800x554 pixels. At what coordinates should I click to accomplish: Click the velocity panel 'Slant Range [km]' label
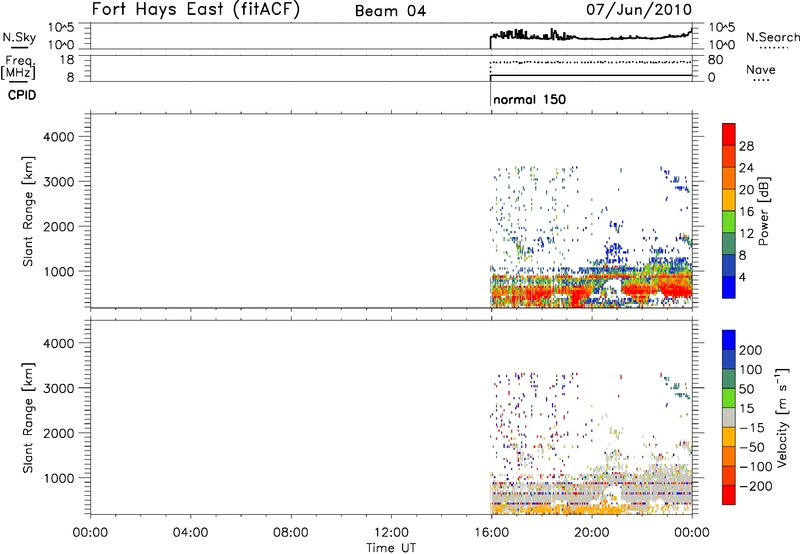click(28, 418)
